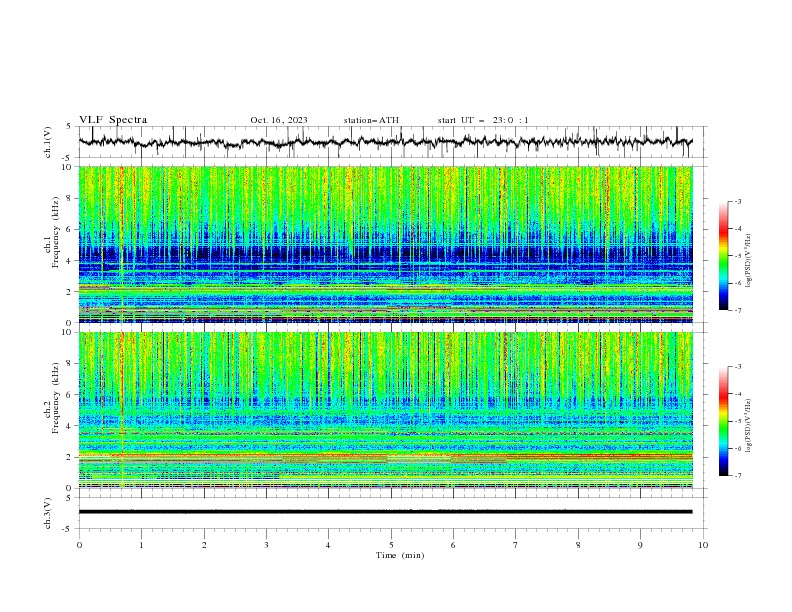Viewport: 792px width, 612px height.
Task: Click the ch.1 voltage waveform trace
Action: (385, 142)
